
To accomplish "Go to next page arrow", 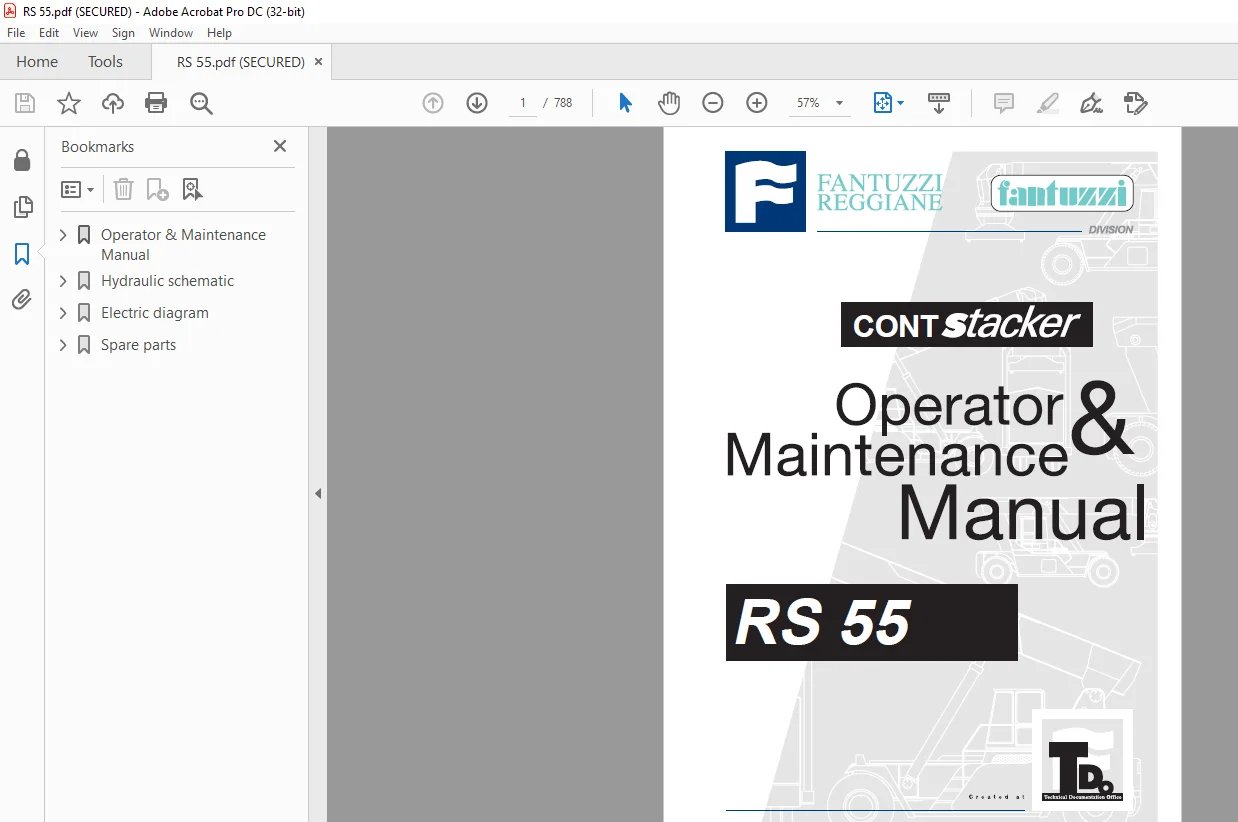I will pyautogui.click(x=477, y=103).
